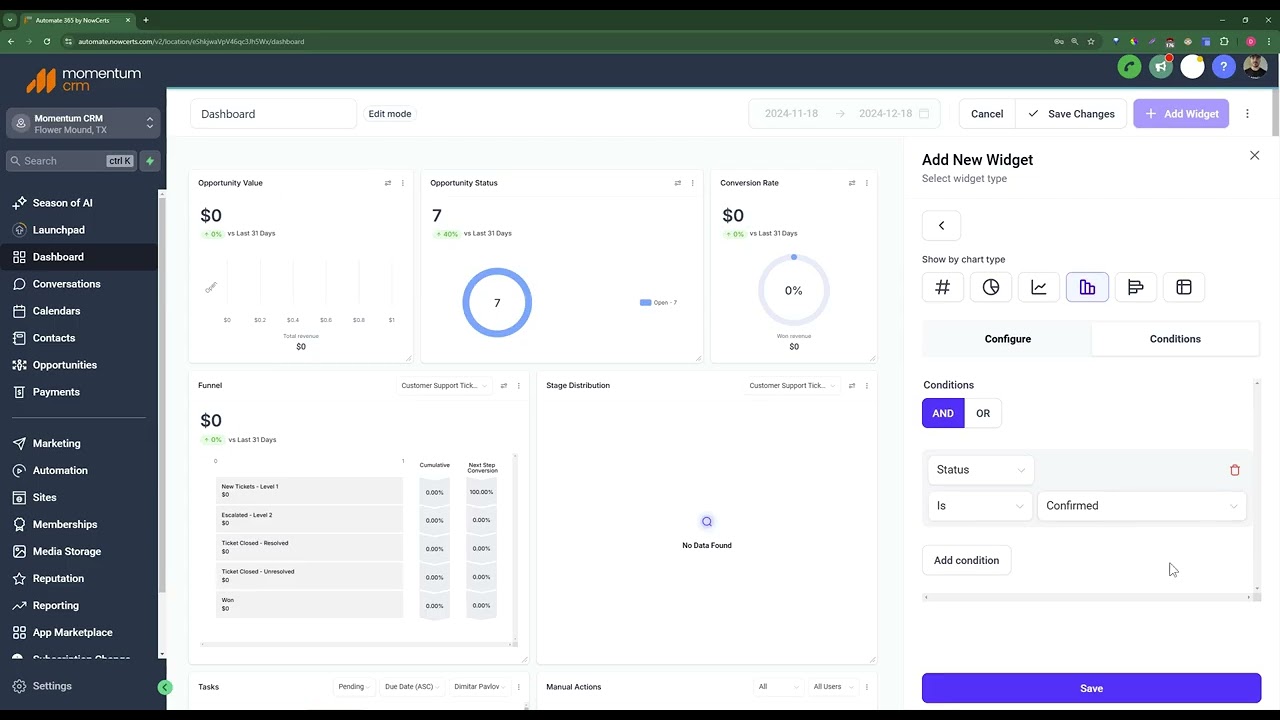
Task: Click the purple Save button
Action: 1091,688
